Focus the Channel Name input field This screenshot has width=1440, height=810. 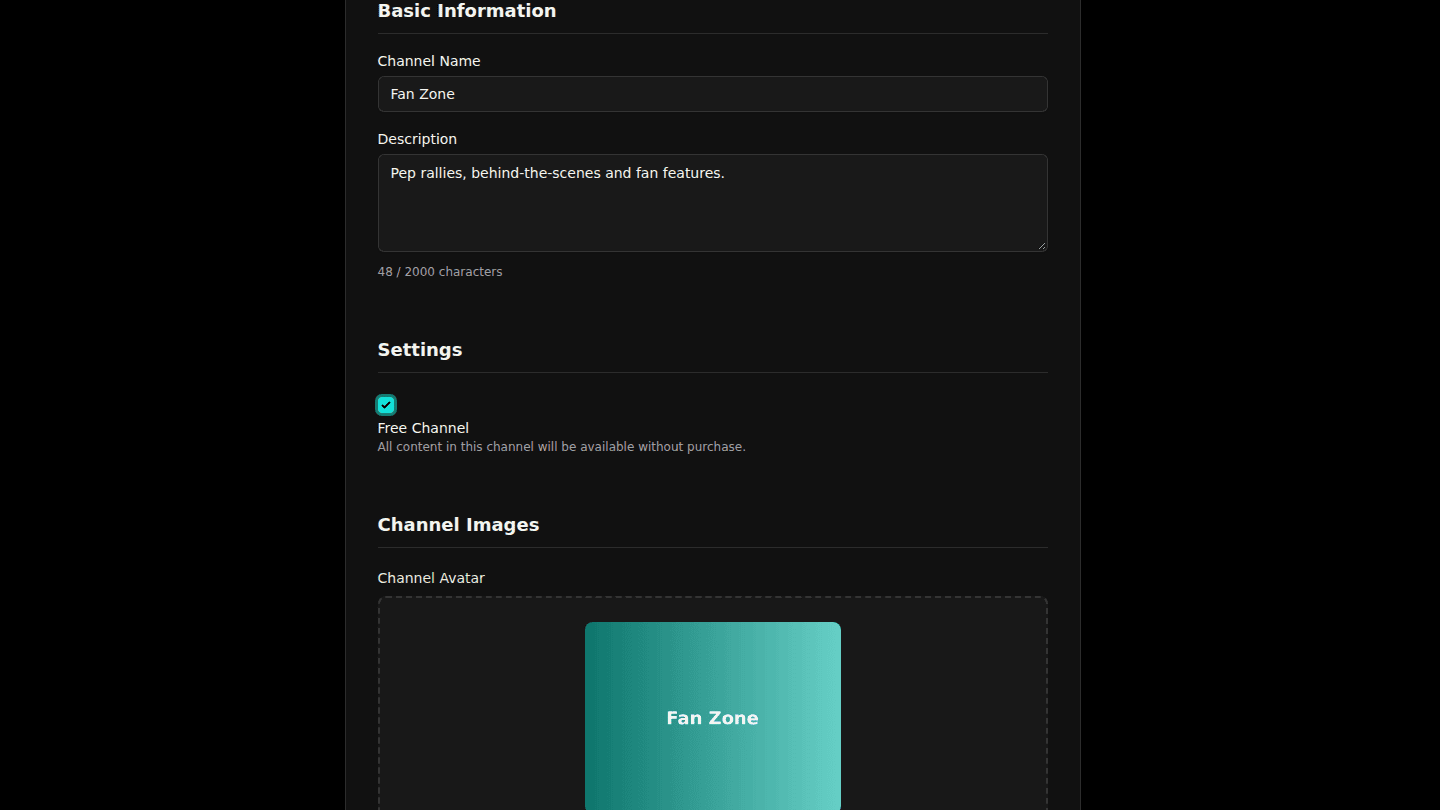click(712, 94)
